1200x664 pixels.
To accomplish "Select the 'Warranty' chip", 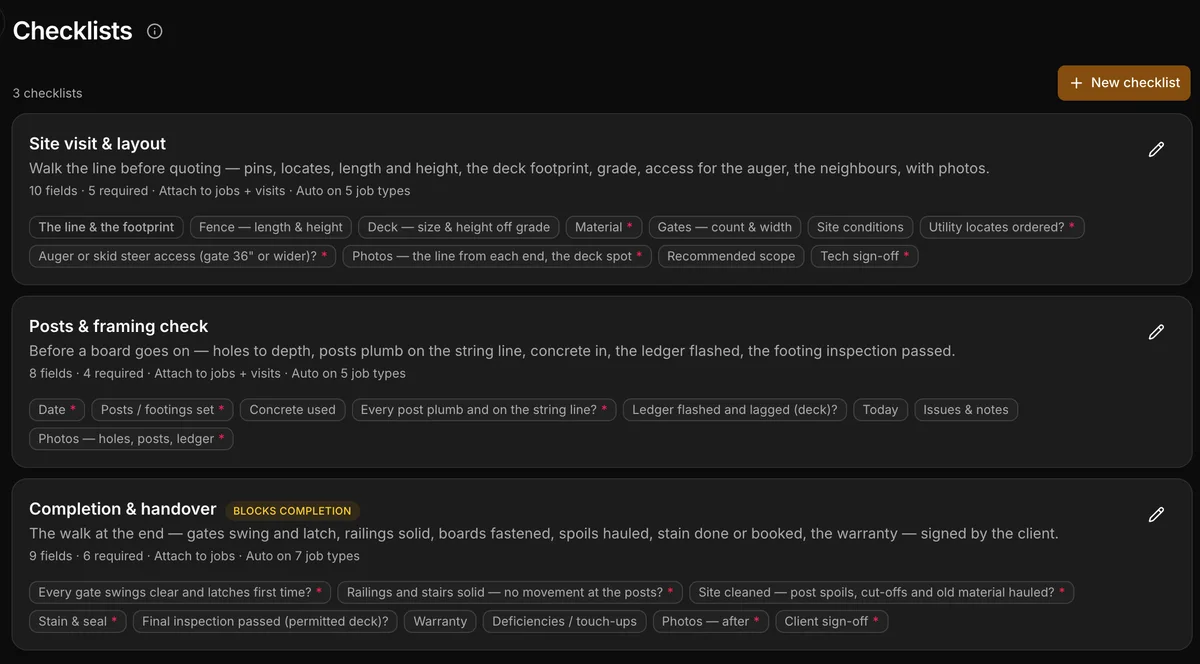I will coord(440,621).
